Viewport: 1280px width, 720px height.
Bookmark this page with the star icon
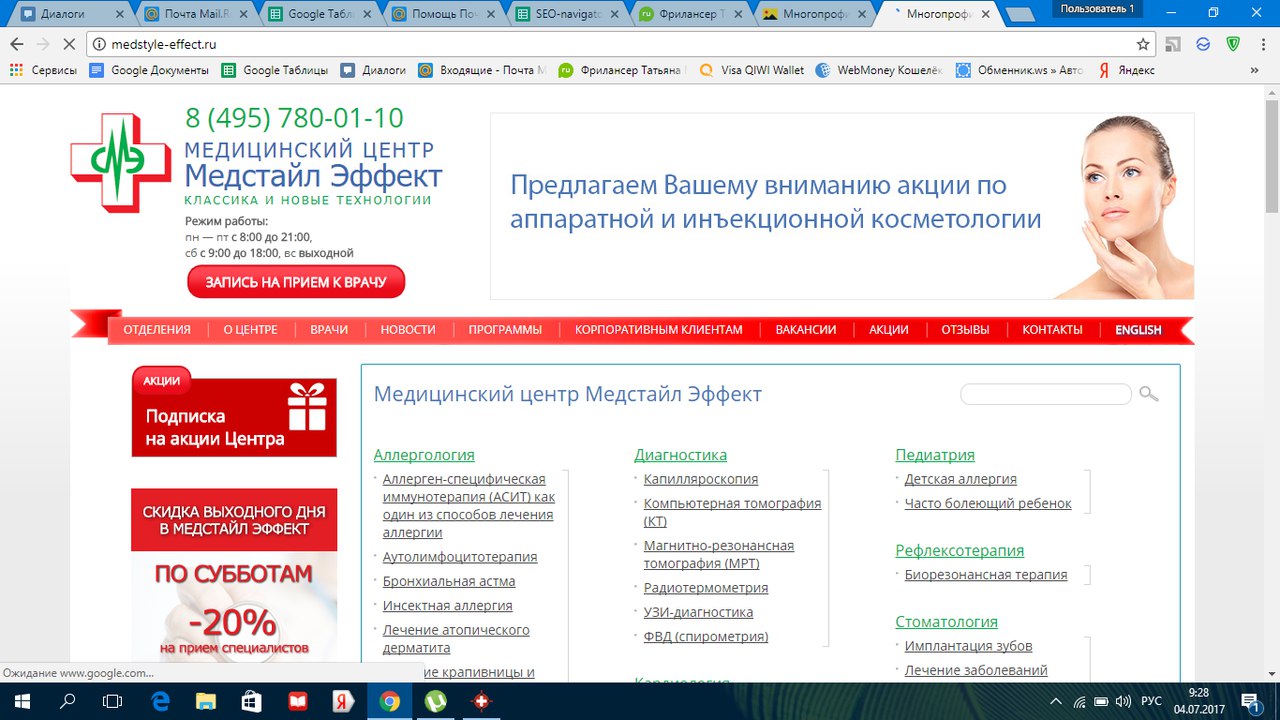click(x=1143, y=44)
